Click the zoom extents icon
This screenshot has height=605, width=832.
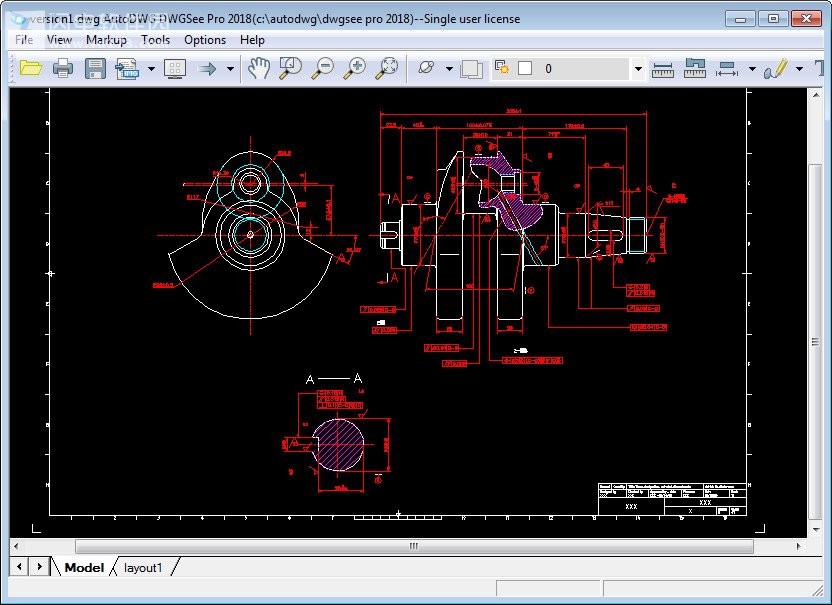[x=387, y=68]
